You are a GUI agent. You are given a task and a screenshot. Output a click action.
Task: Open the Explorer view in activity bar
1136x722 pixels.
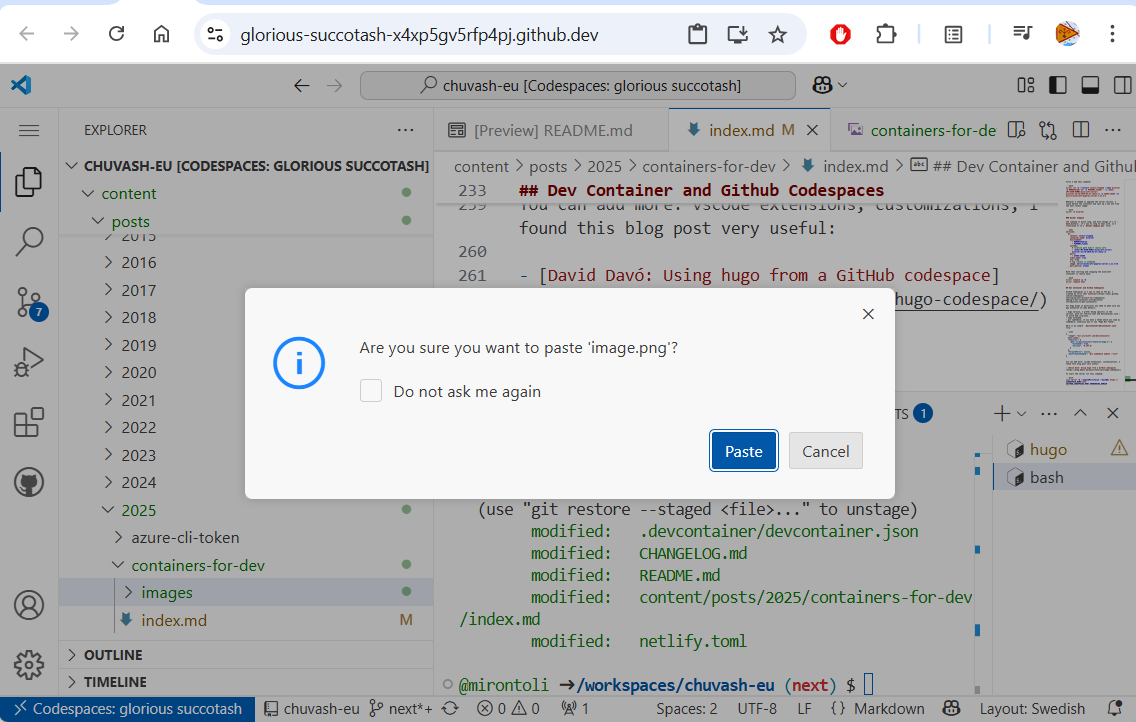point(29,182)
